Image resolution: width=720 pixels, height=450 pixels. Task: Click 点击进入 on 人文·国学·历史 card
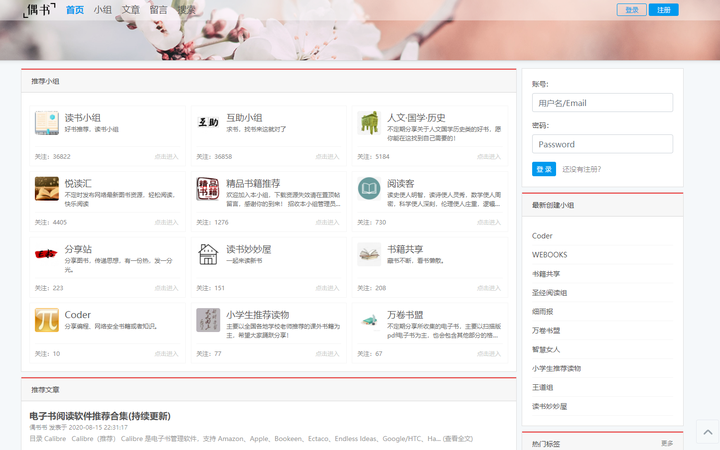coord(489,157)
